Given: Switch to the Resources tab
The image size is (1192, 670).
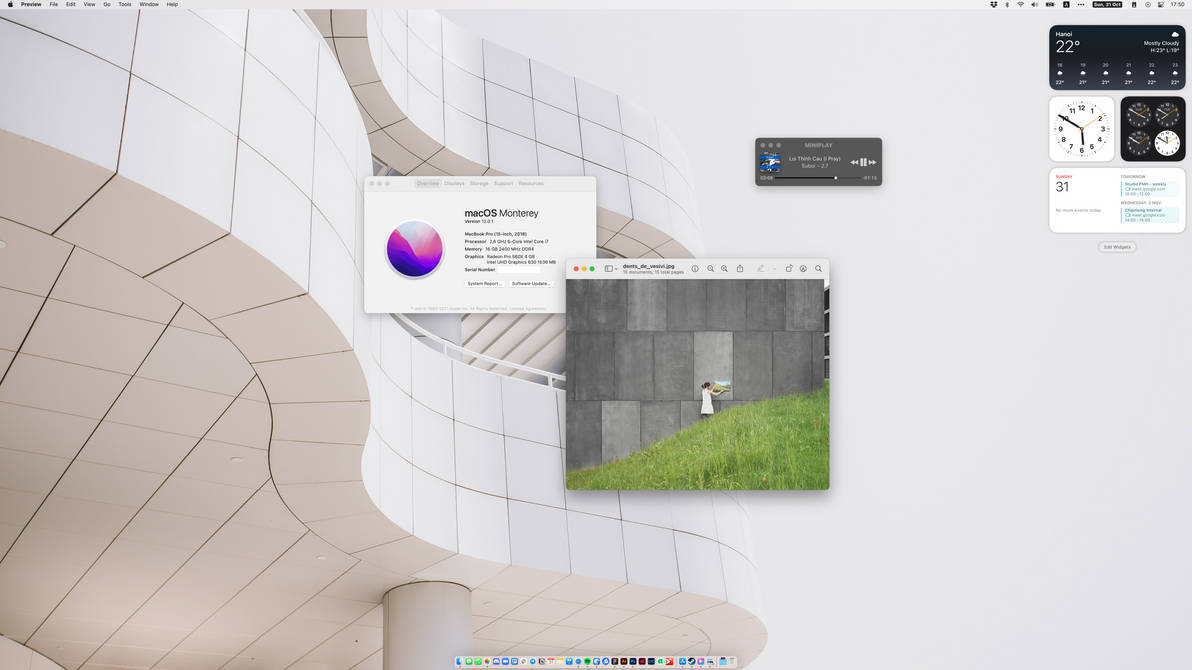Looking at the screenshot, I should click(531, 183).
